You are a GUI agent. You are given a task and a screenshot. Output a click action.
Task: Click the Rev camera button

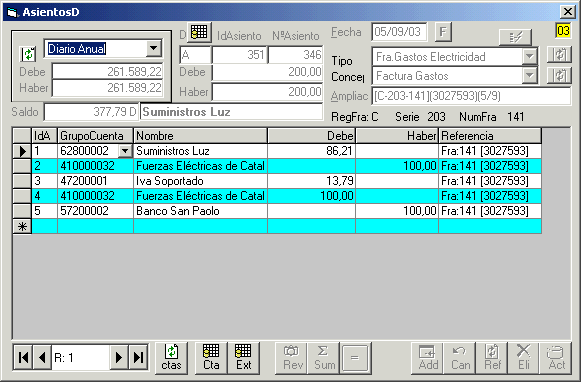coord(292,358)
